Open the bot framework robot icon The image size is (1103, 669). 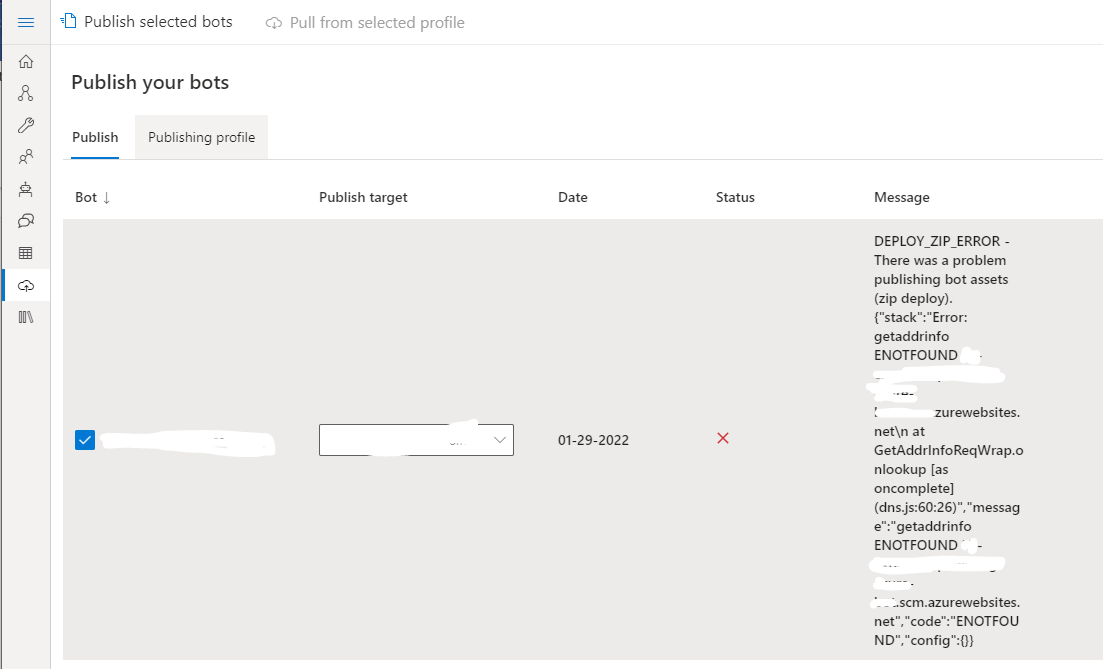click(26, 188)
